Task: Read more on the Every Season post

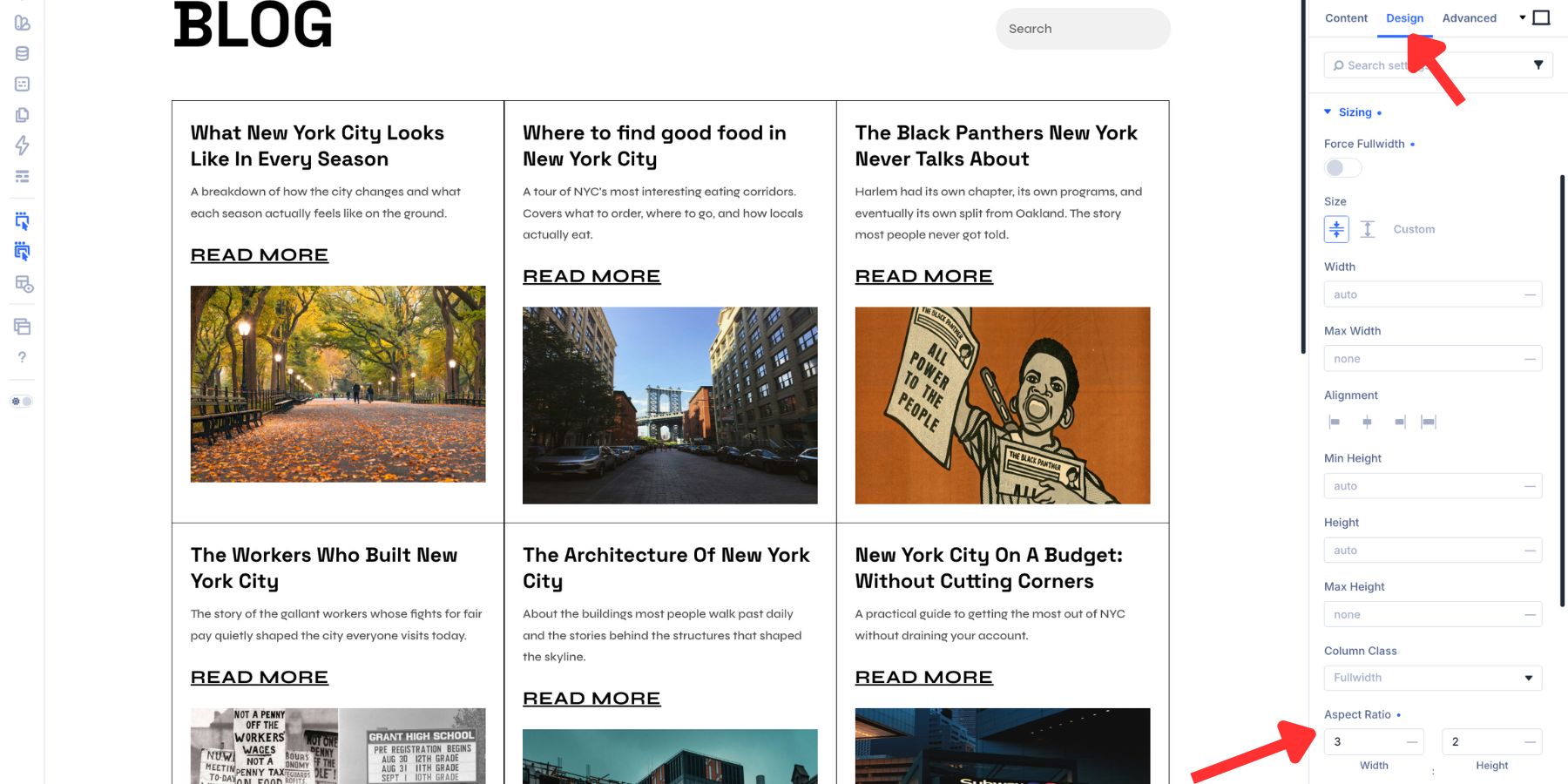Action: tap(260, 255)
